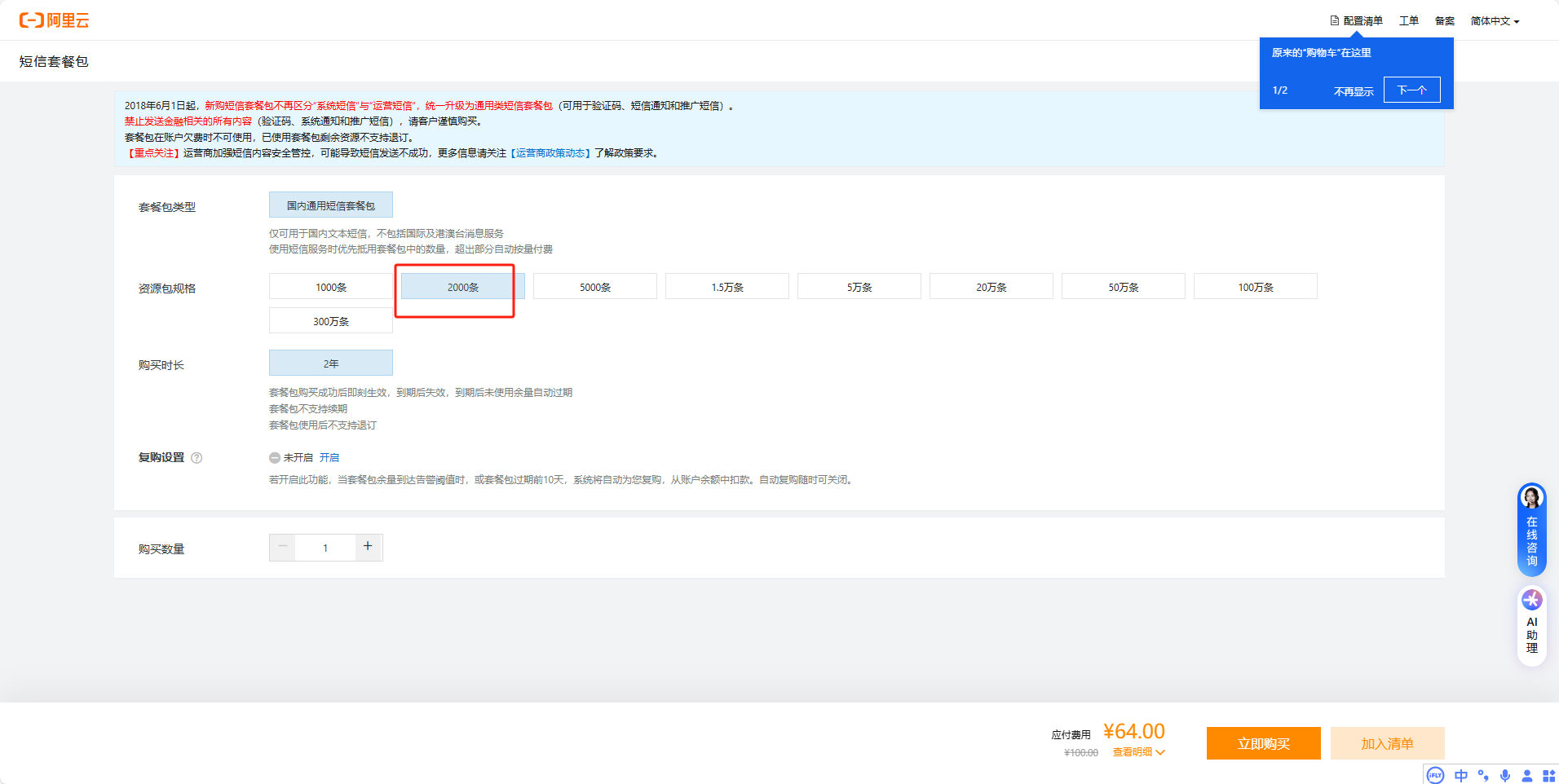Open the 运营商政策动态 link
Image resolution: width=1559 pixels, height=784 pixels.
click(x=550, y=153)
